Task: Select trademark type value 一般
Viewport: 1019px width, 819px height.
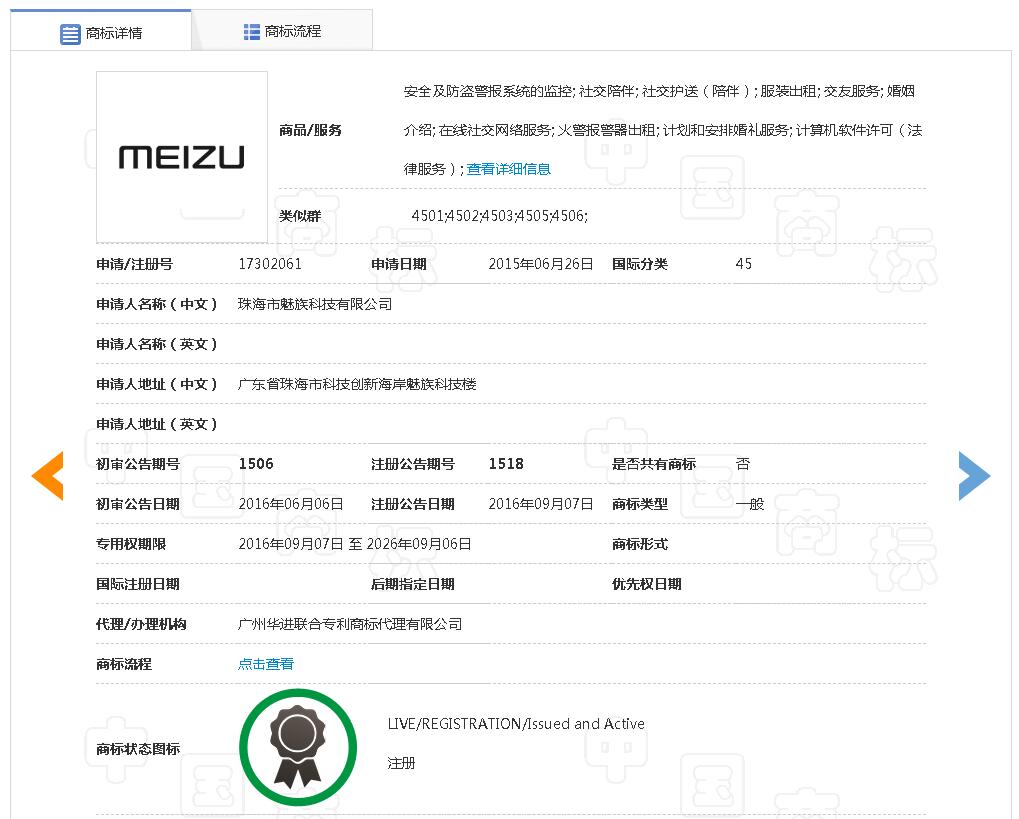Action: click(749, 504)
